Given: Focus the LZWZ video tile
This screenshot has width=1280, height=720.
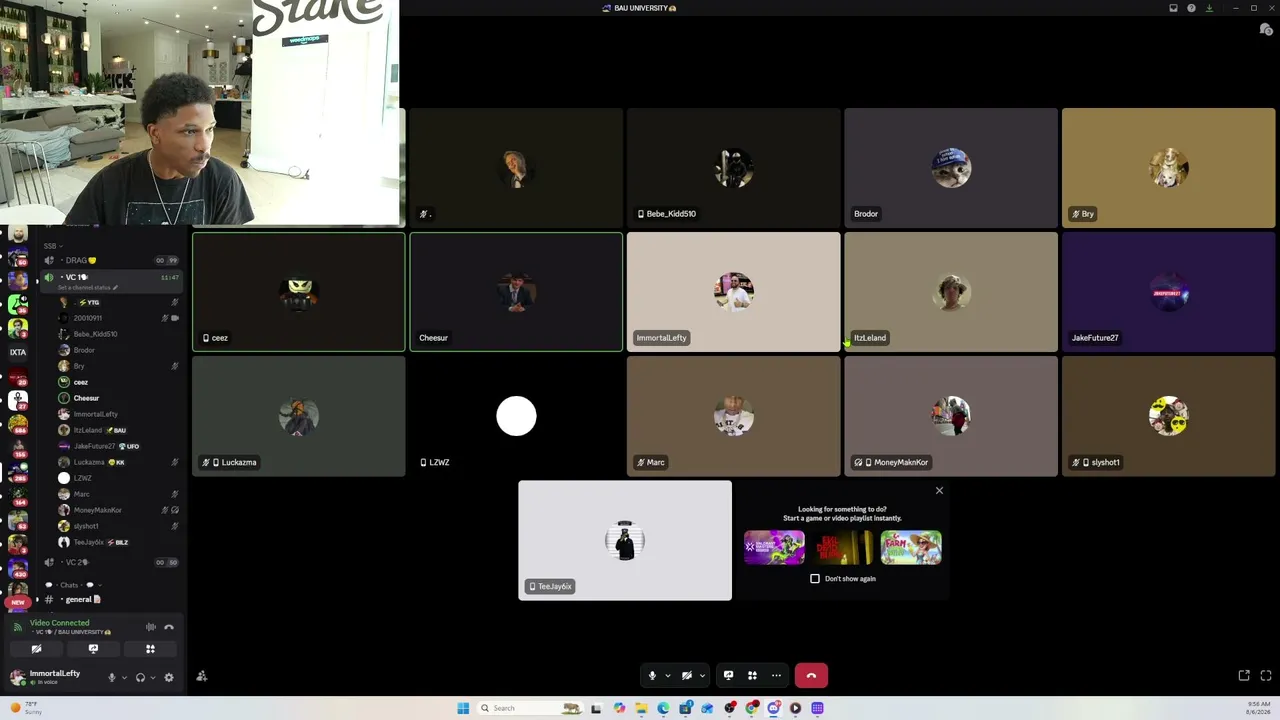Looking at the screenshot, I should point(516,416).
